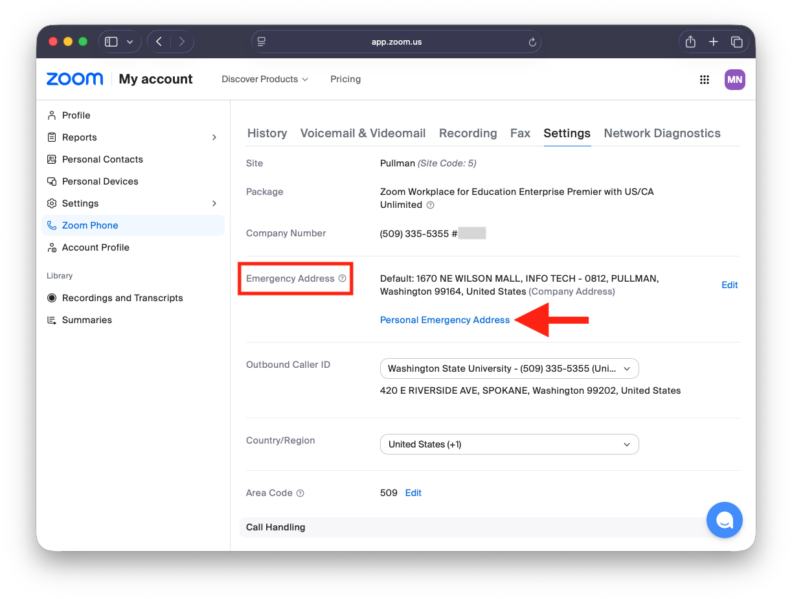Click the Pullman site value
The height and width of the screenshot is (599, 792).
point(397,163)
